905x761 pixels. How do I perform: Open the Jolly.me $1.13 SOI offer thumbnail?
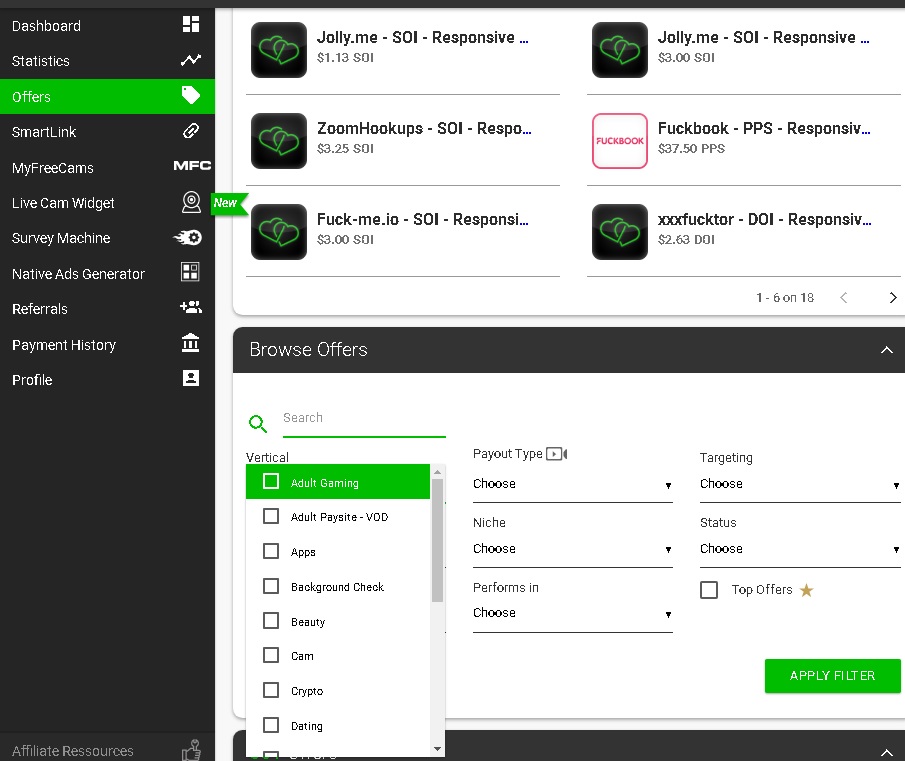tap(279, 50)
